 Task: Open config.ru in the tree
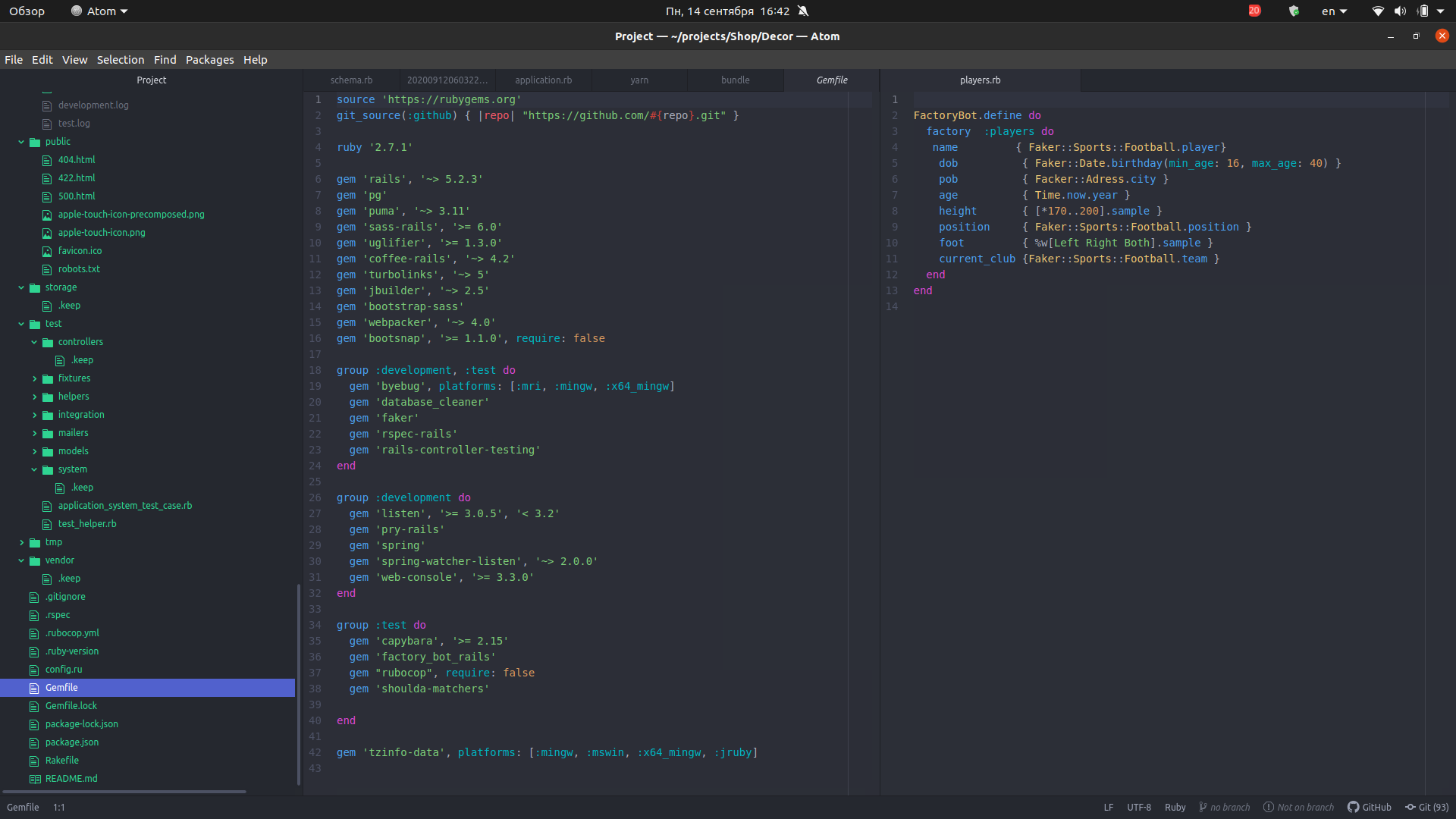[64, 670]
